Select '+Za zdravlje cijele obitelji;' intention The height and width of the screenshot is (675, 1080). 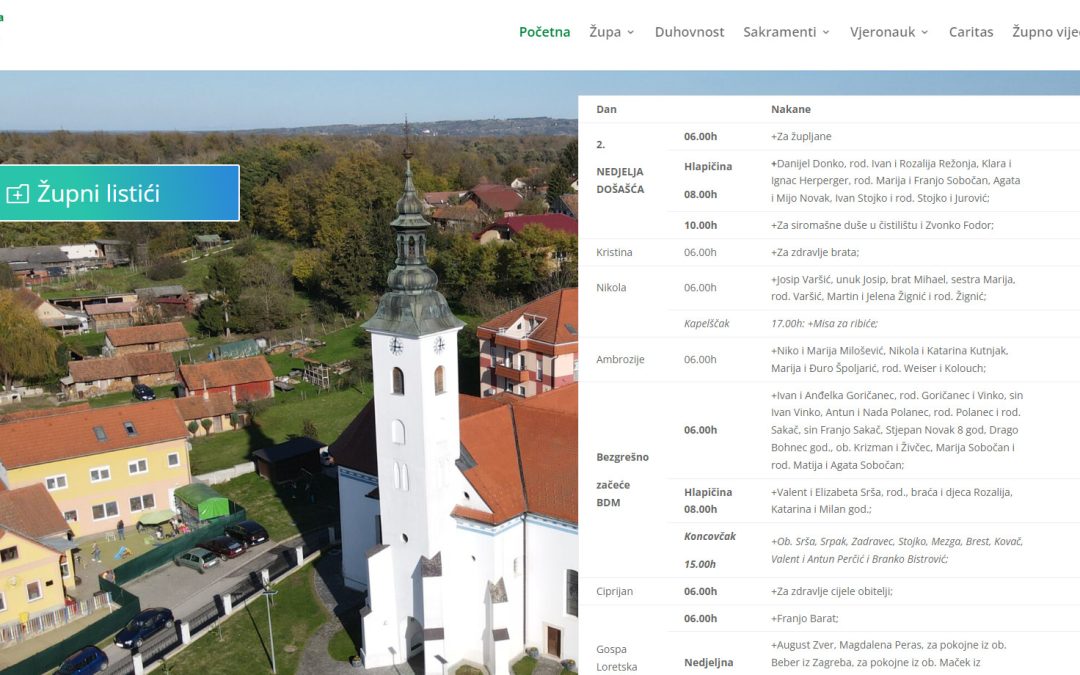pos(831,591)
